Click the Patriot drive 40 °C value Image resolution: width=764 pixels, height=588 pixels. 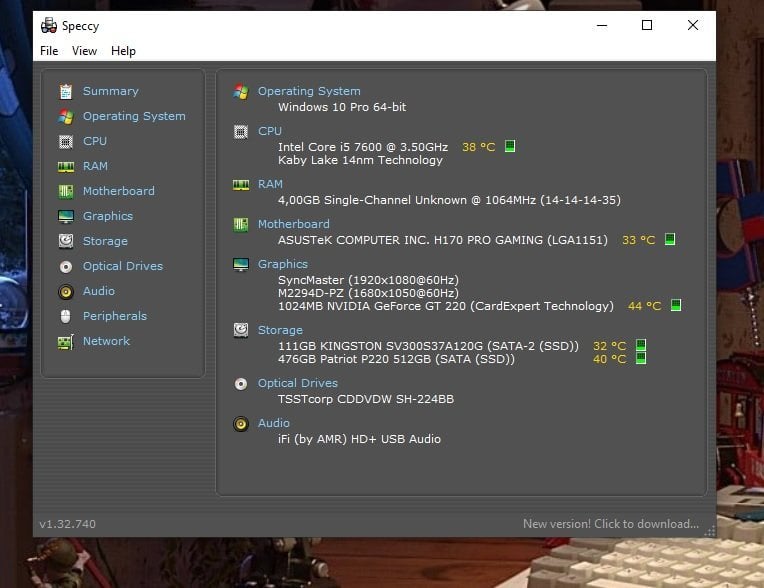[610, 359]
